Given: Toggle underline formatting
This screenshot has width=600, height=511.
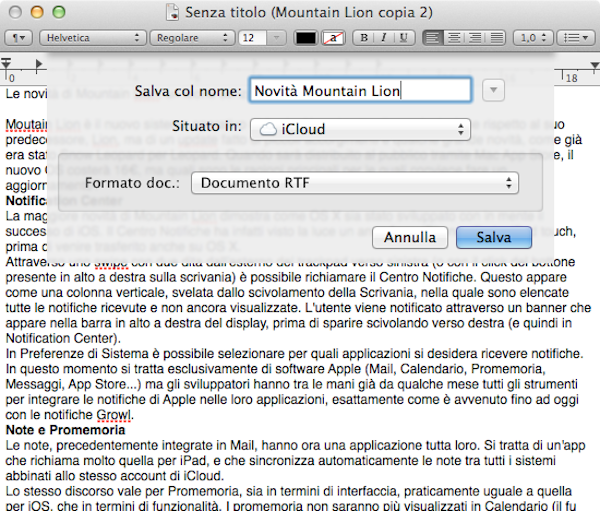Looking at the screenshot, I should [x=404, y=38].
